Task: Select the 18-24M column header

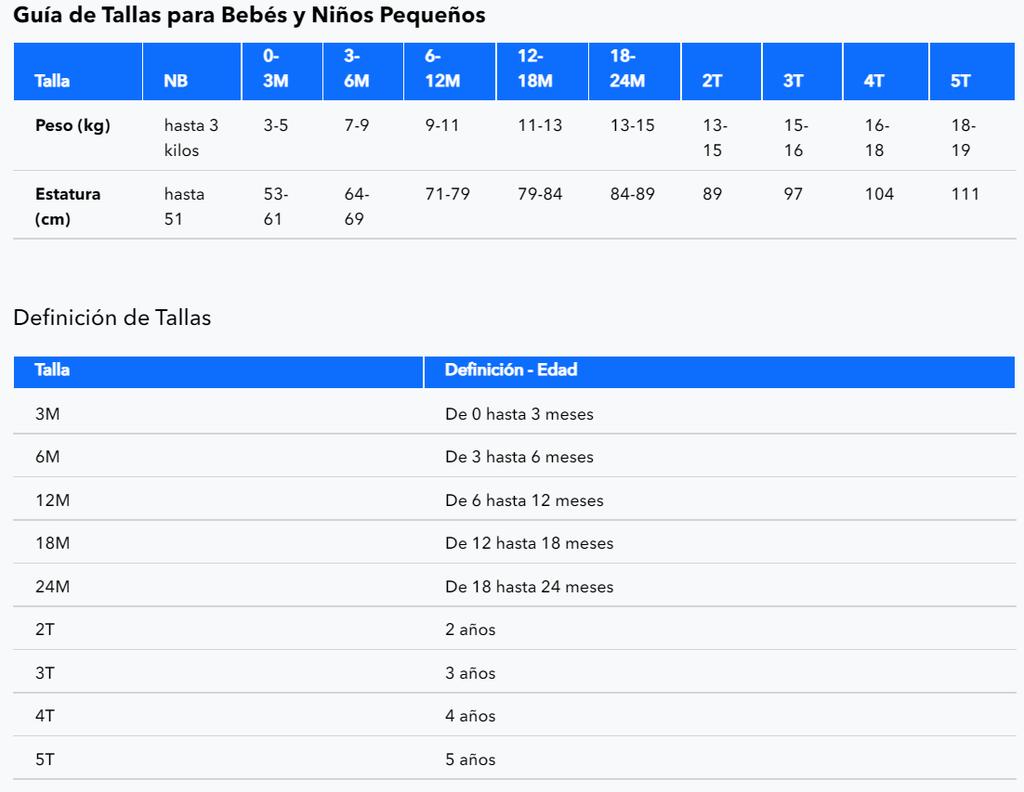Action: tap(627, 69)
